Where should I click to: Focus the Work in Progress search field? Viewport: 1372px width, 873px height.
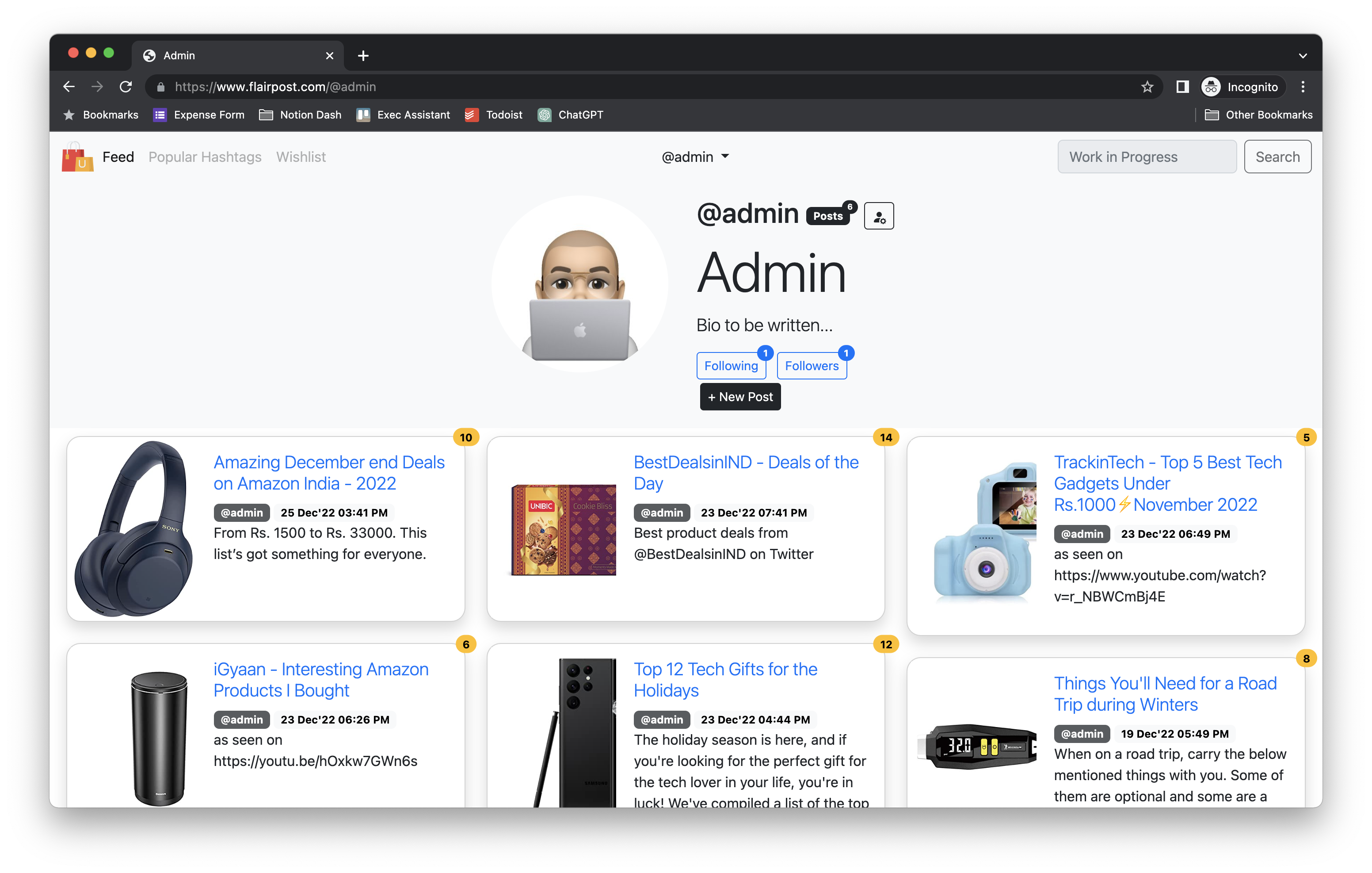[1147, 157]
